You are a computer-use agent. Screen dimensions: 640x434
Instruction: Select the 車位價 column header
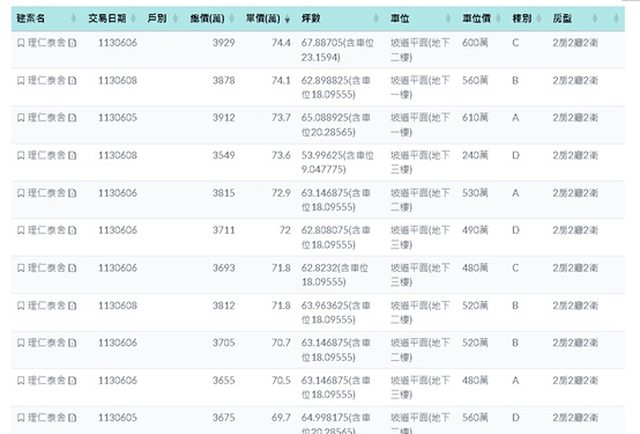(476, 19)
